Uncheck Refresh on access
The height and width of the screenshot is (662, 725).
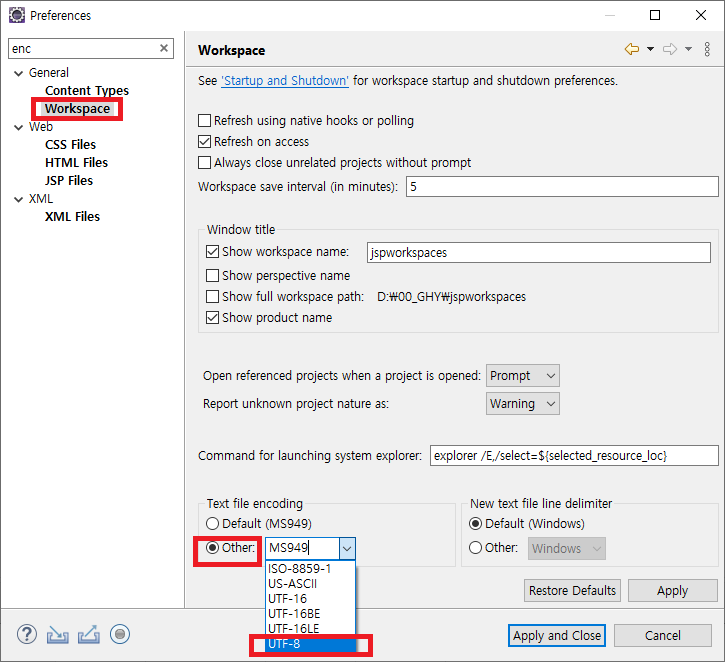pos(204,141)
